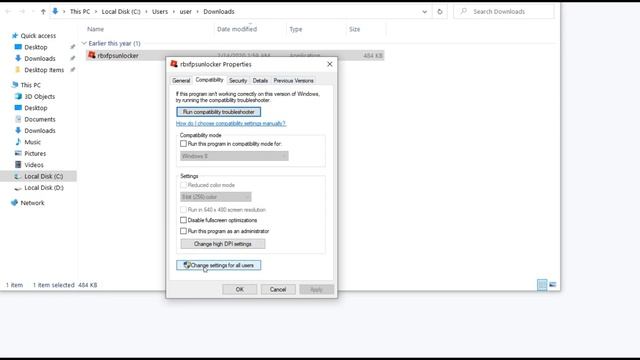The image size is (640, 360).
Task: Click Change settings for all users
Action: tap(218, 265)
